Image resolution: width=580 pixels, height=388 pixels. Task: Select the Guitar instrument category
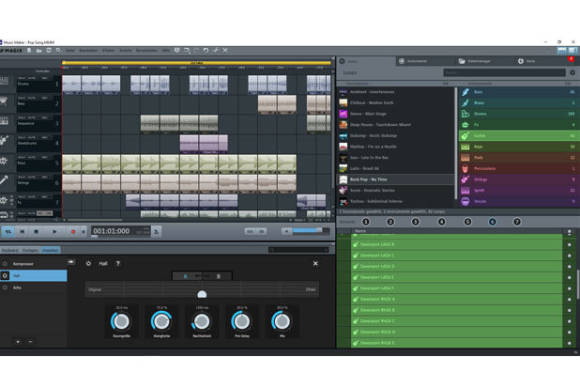pyautogui.click(x=519, y=136)
